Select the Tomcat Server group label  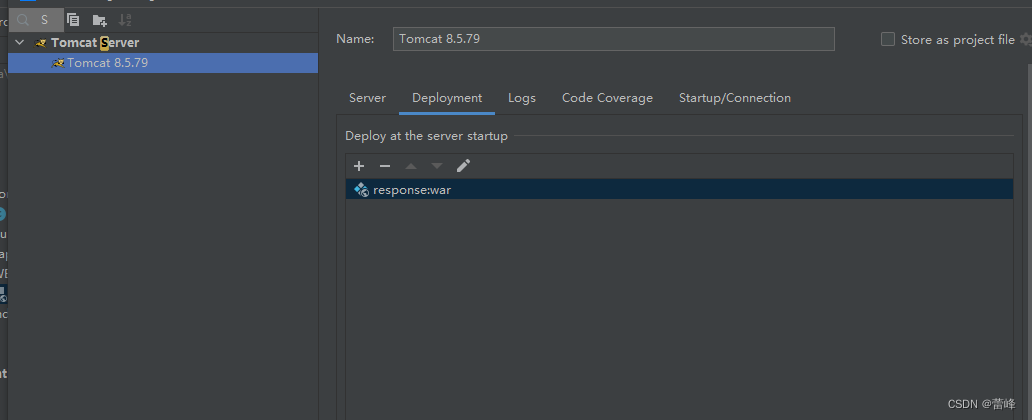tap(95, 43)
